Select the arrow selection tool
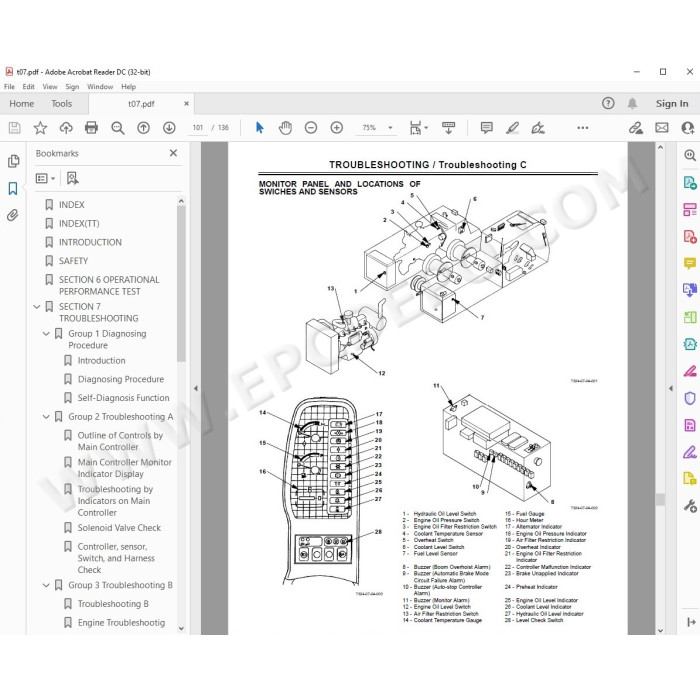This screenshot has width=700, height=700. coord(259,128)
